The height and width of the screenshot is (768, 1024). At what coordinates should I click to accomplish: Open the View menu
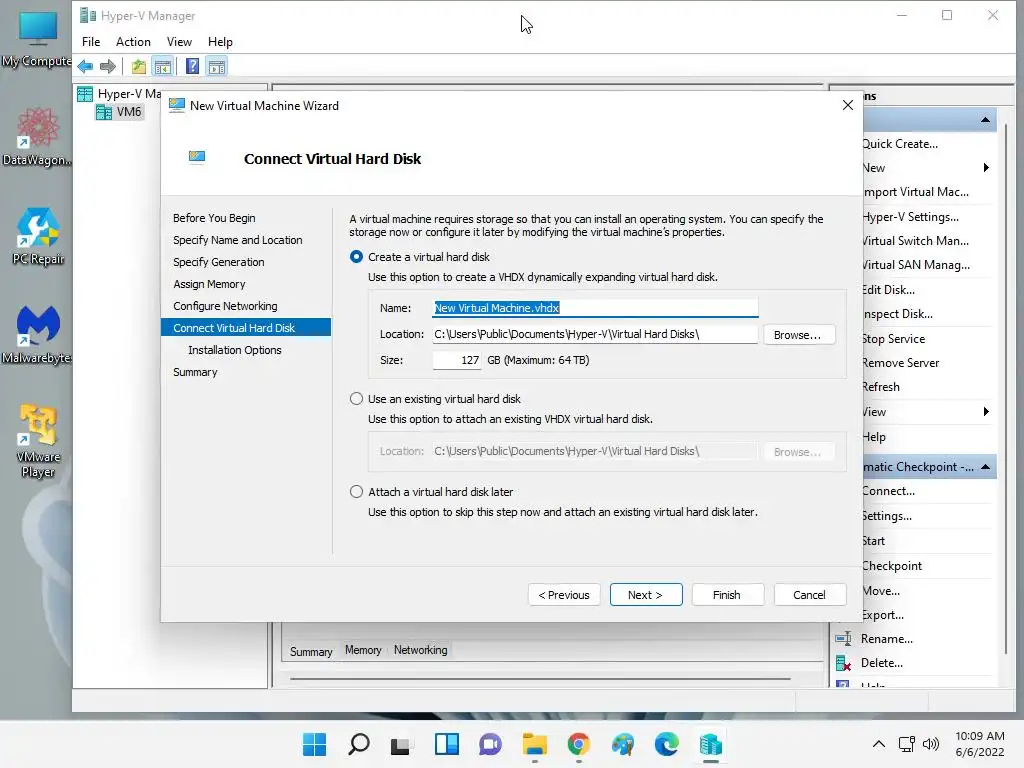pyautogui.click(x=179, y=42)
